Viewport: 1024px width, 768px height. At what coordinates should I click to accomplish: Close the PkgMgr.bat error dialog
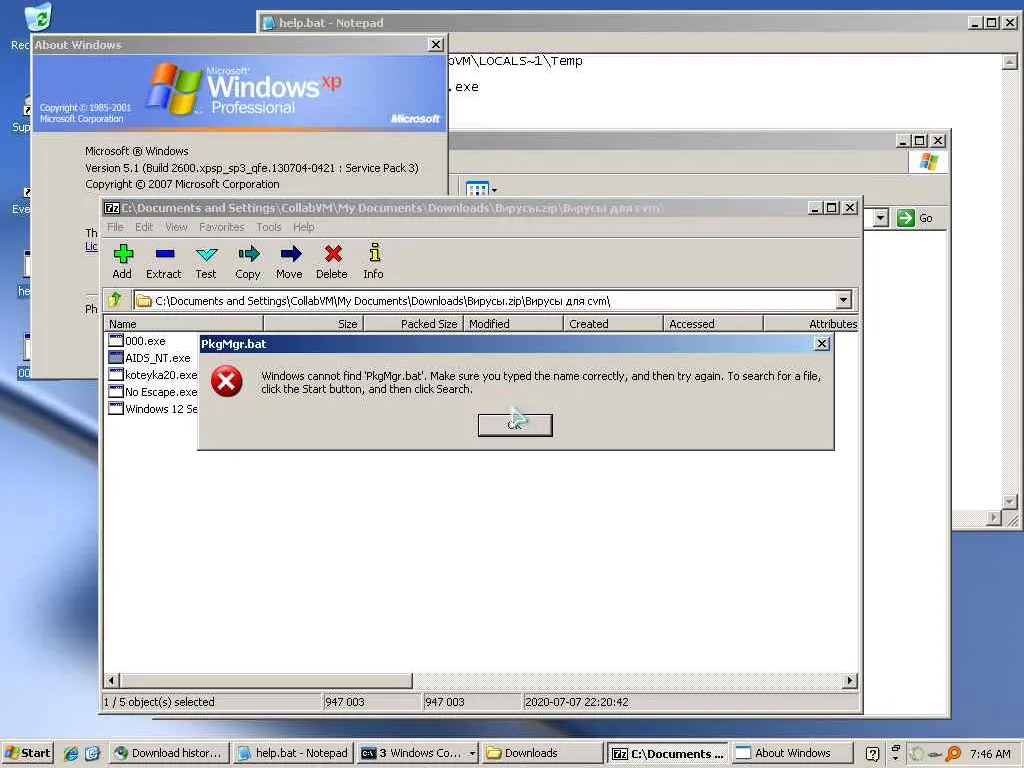point(822,344)
